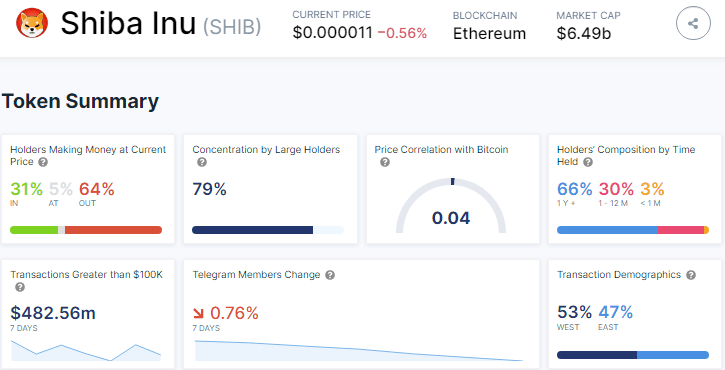Open help icon for Holders' Composition by Time Held
The width and height of the screenshot is (725, 370).
coord(588,162)
